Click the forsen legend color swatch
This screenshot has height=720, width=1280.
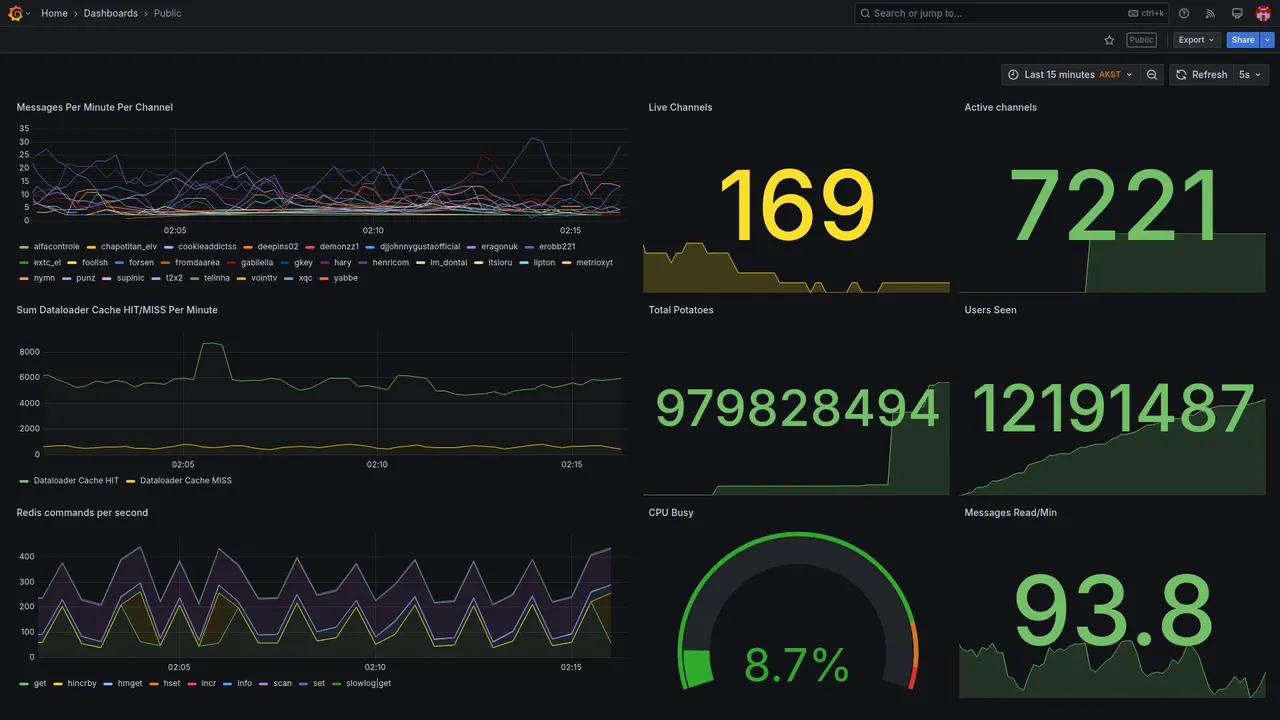click(x=120, y=263)
